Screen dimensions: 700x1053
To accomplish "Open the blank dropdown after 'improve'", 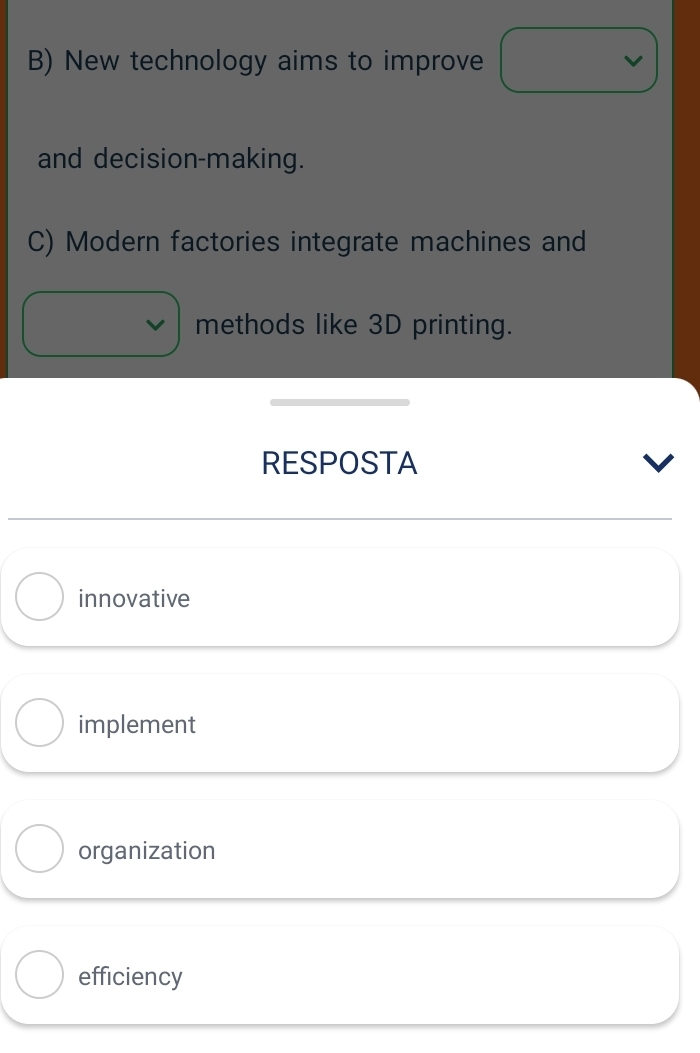I will point(578,61).
